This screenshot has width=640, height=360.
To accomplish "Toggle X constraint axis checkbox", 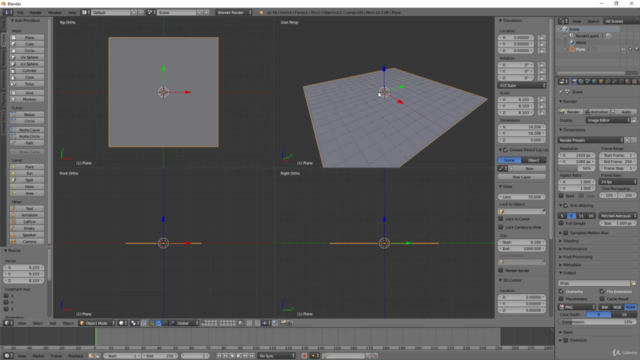I will pos(6,296).
